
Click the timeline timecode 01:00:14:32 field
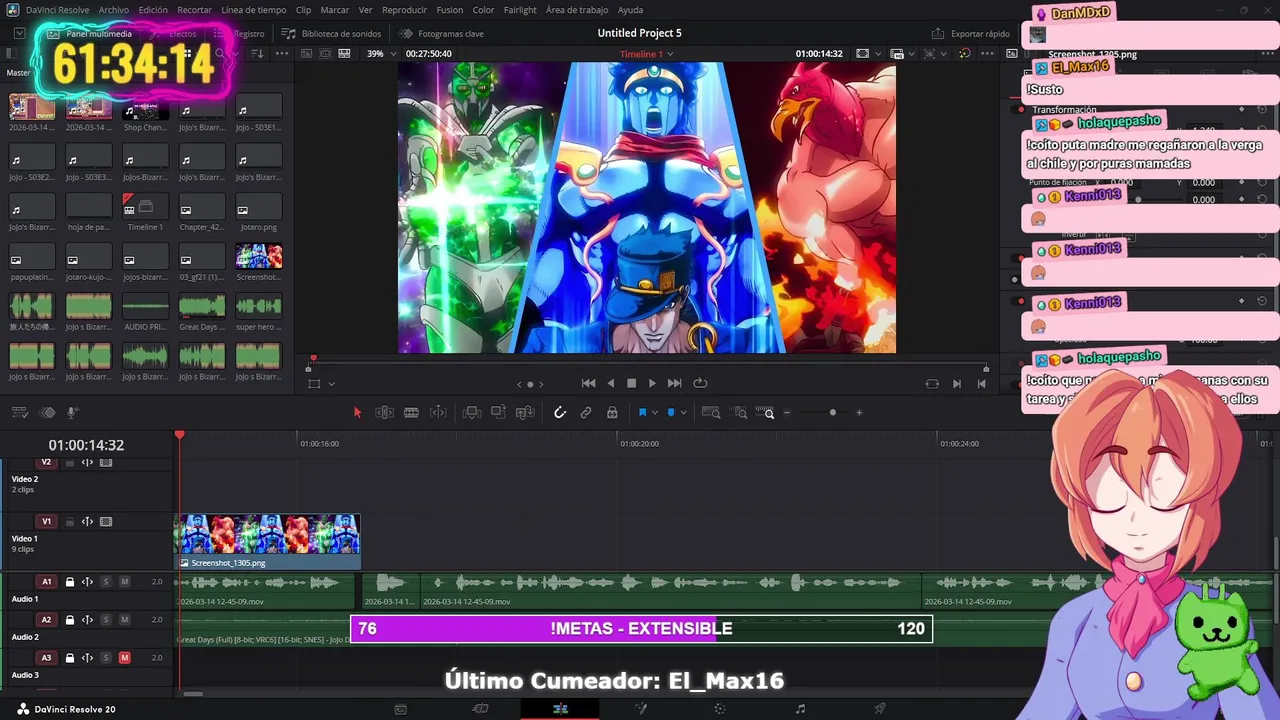[86, 445]
